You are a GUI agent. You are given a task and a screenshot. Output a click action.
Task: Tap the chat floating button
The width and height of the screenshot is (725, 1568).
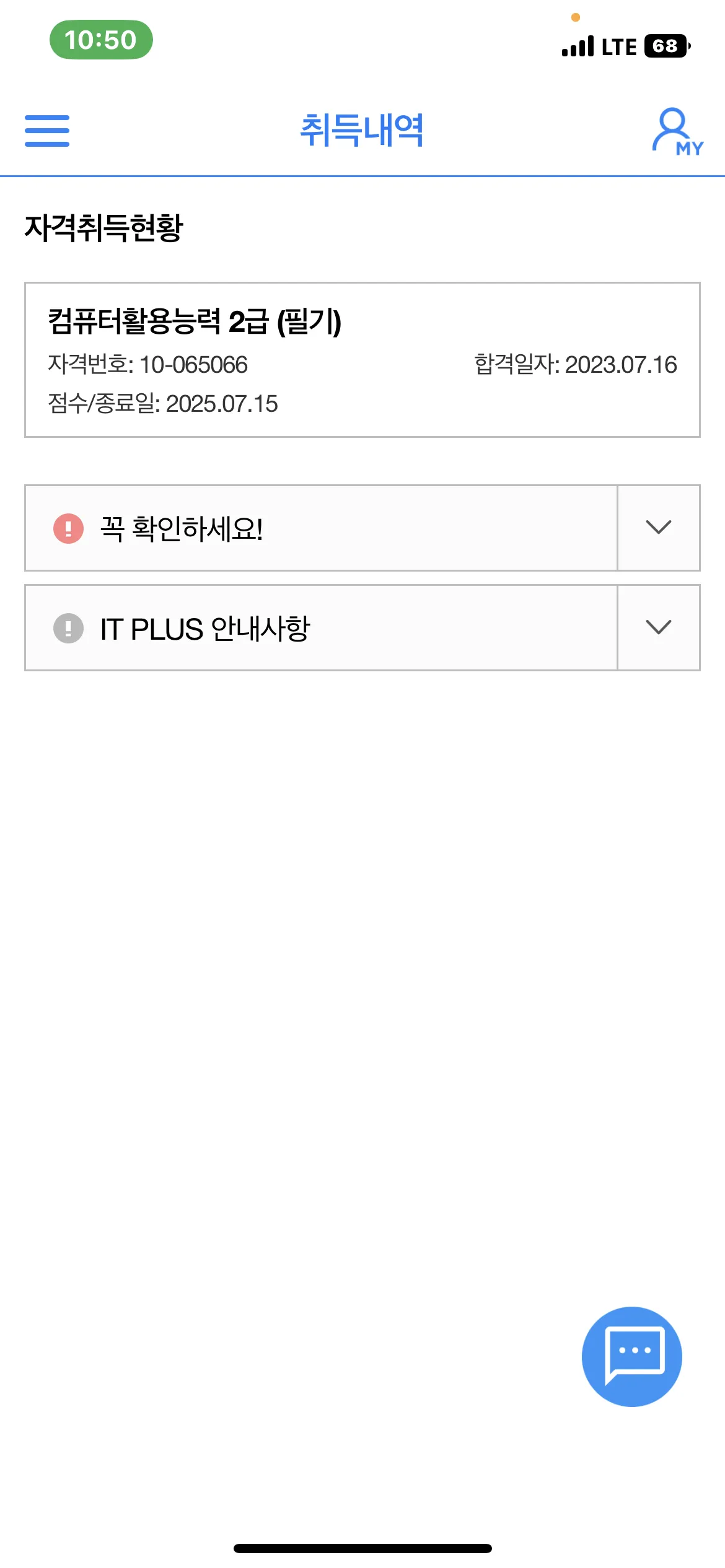pos(631,1356)
